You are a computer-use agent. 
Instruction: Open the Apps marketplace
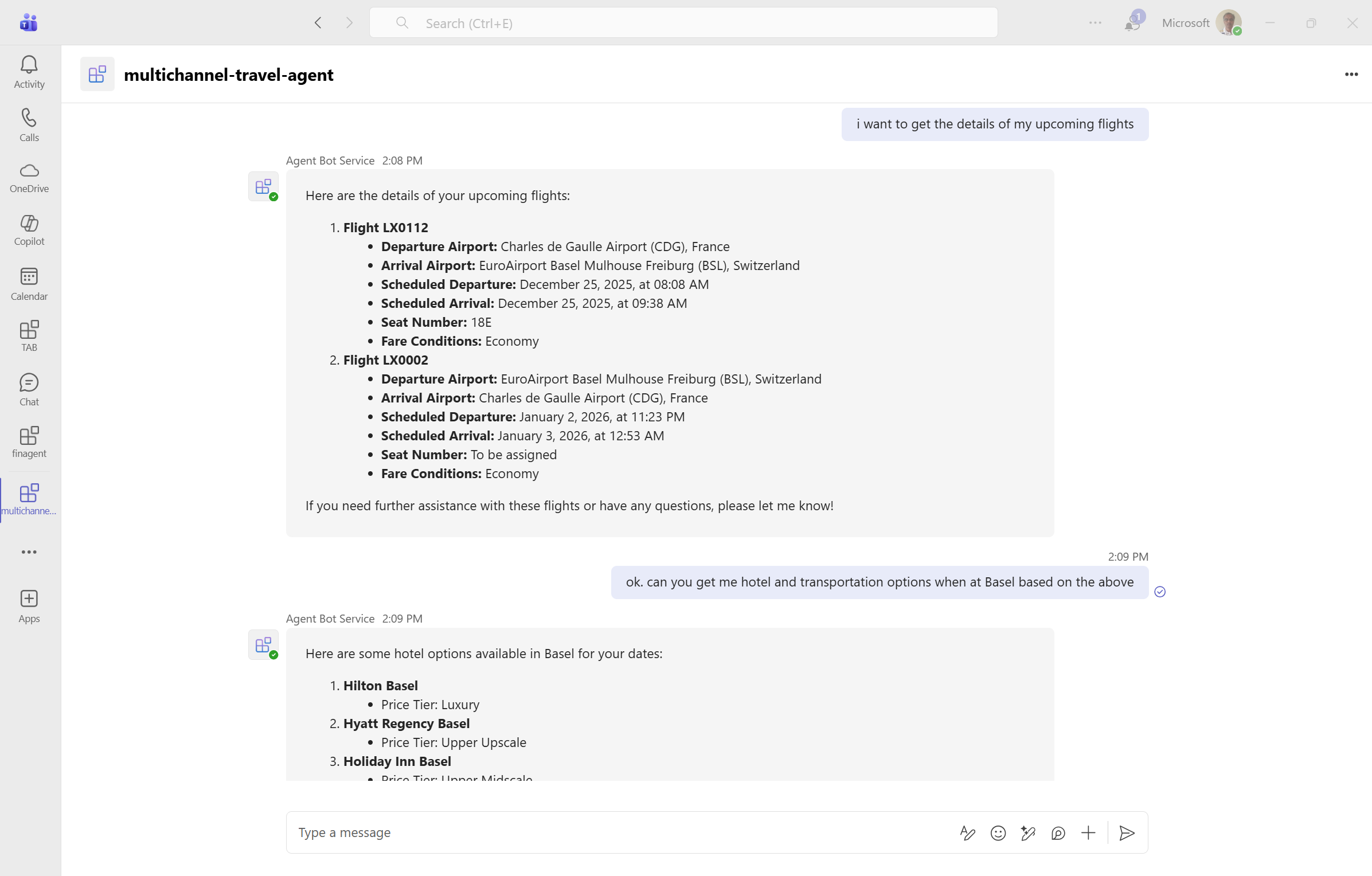pos(29,606)
